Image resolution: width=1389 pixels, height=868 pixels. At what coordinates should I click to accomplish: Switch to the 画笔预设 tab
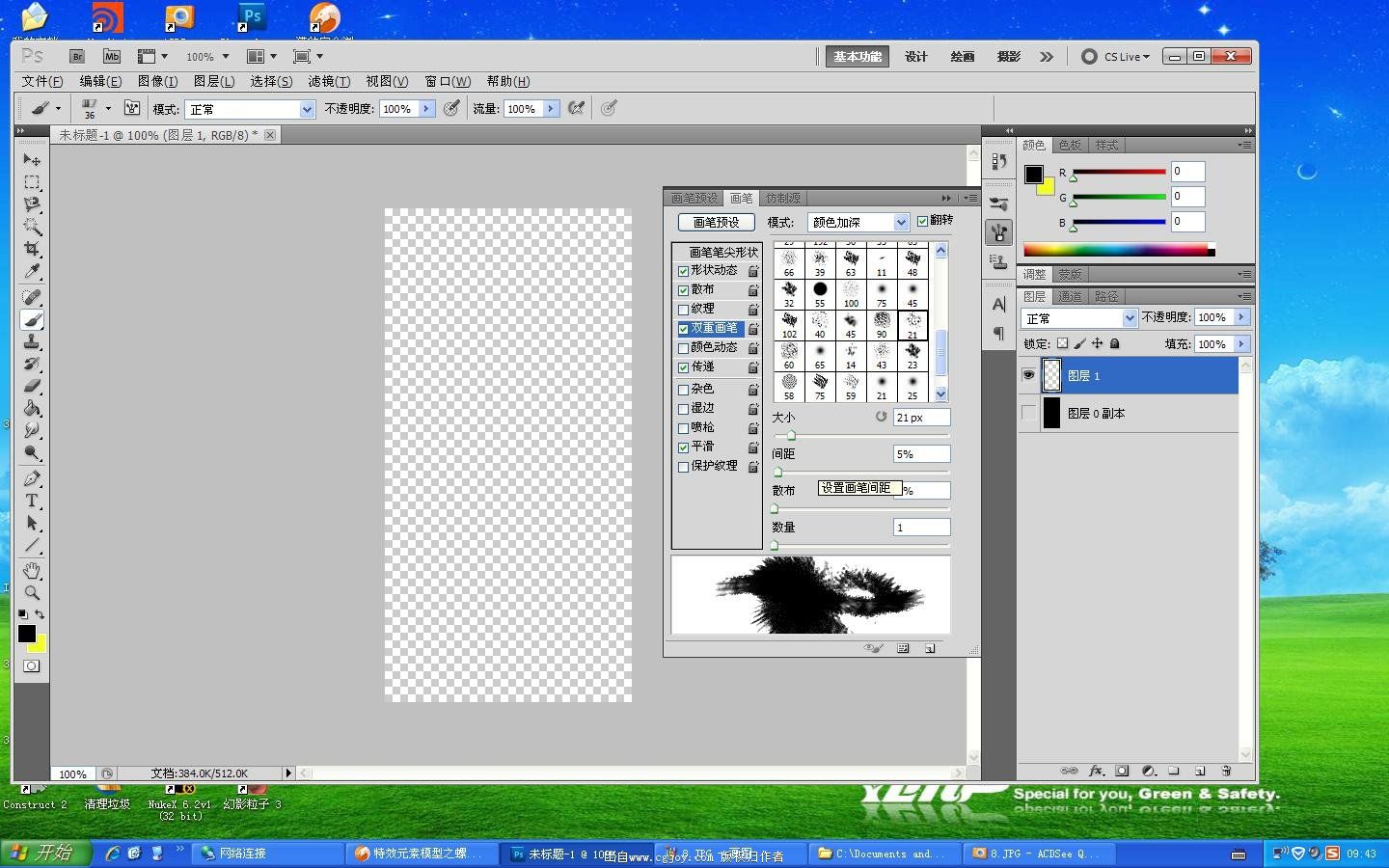694,198
